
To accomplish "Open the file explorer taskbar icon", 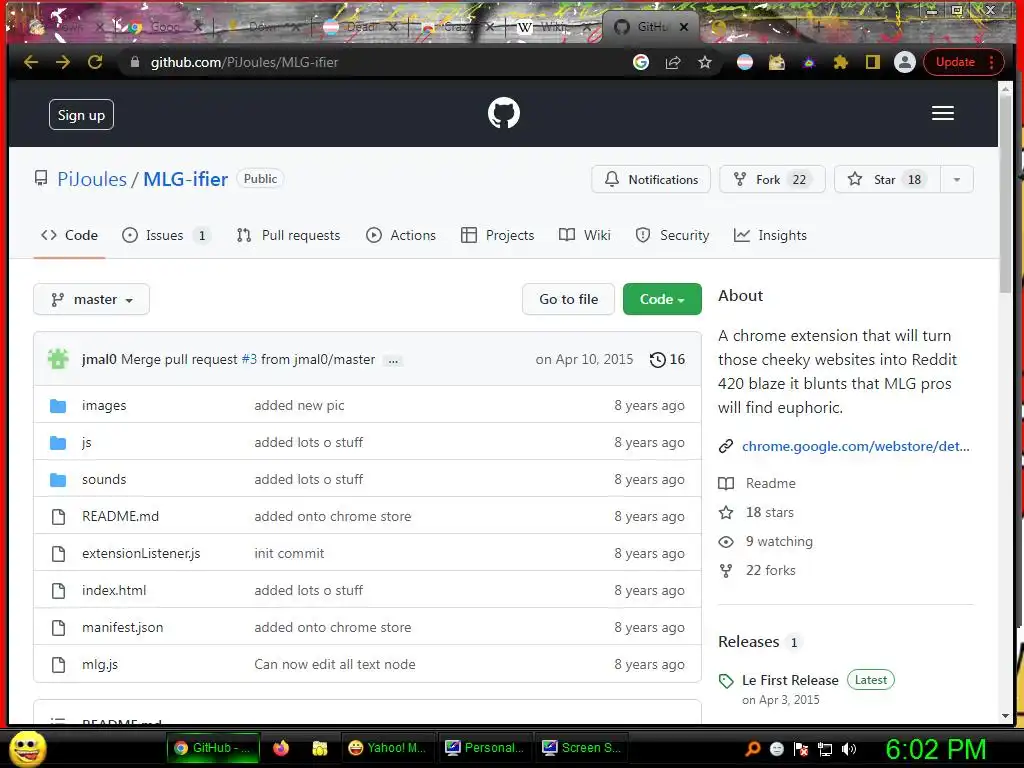I will 319,748.
